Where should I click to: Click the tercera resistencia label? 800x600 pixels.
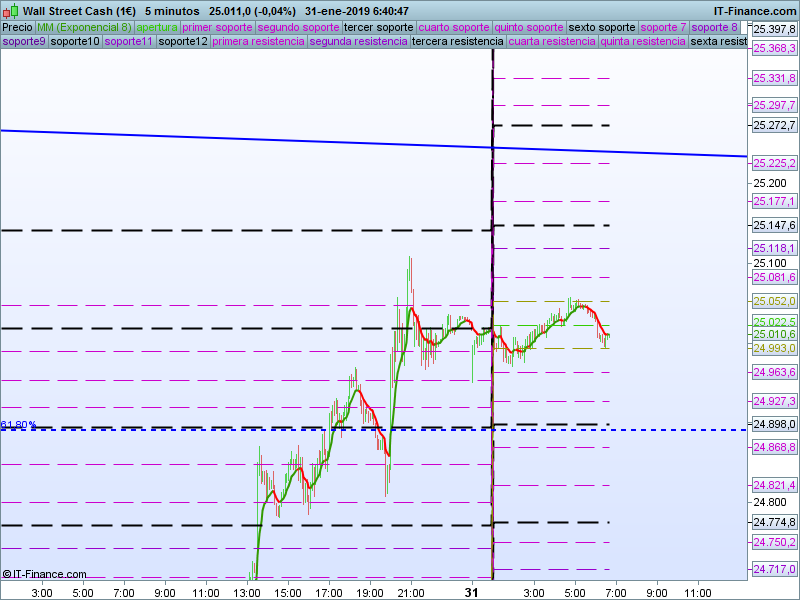[458, 41]
